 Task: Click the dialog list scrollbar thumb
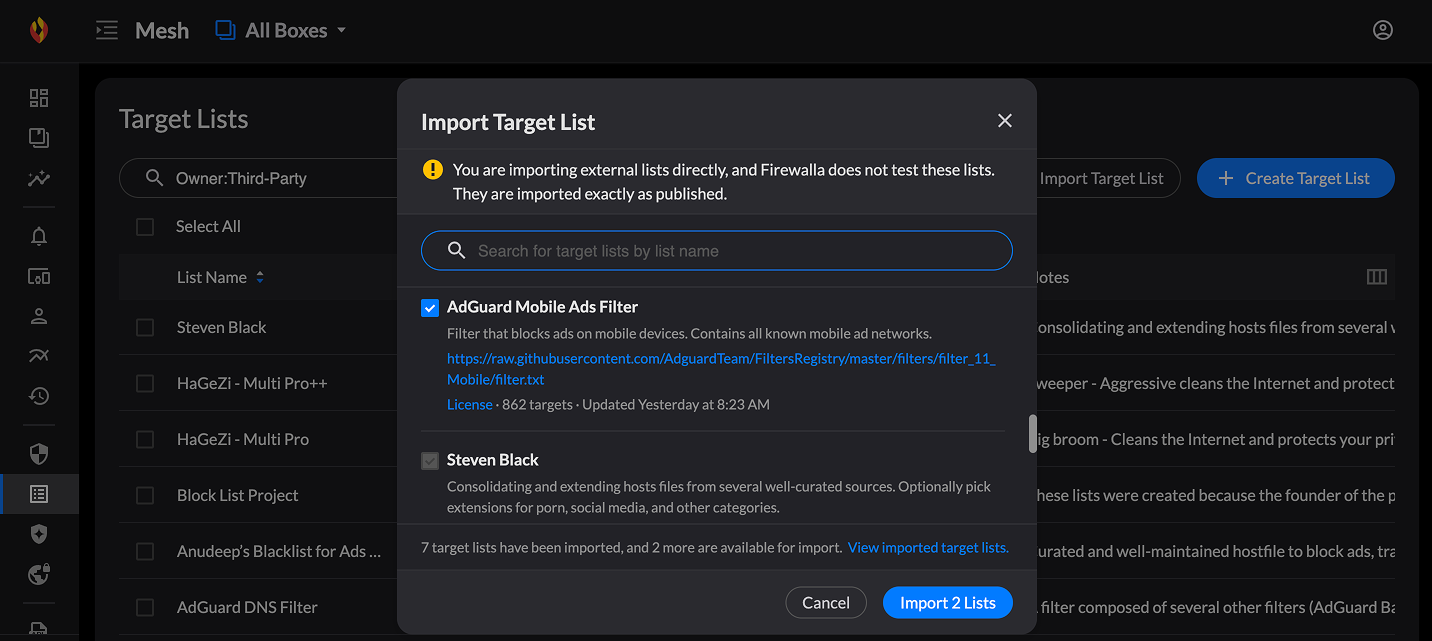click(x=1033, y=434)
